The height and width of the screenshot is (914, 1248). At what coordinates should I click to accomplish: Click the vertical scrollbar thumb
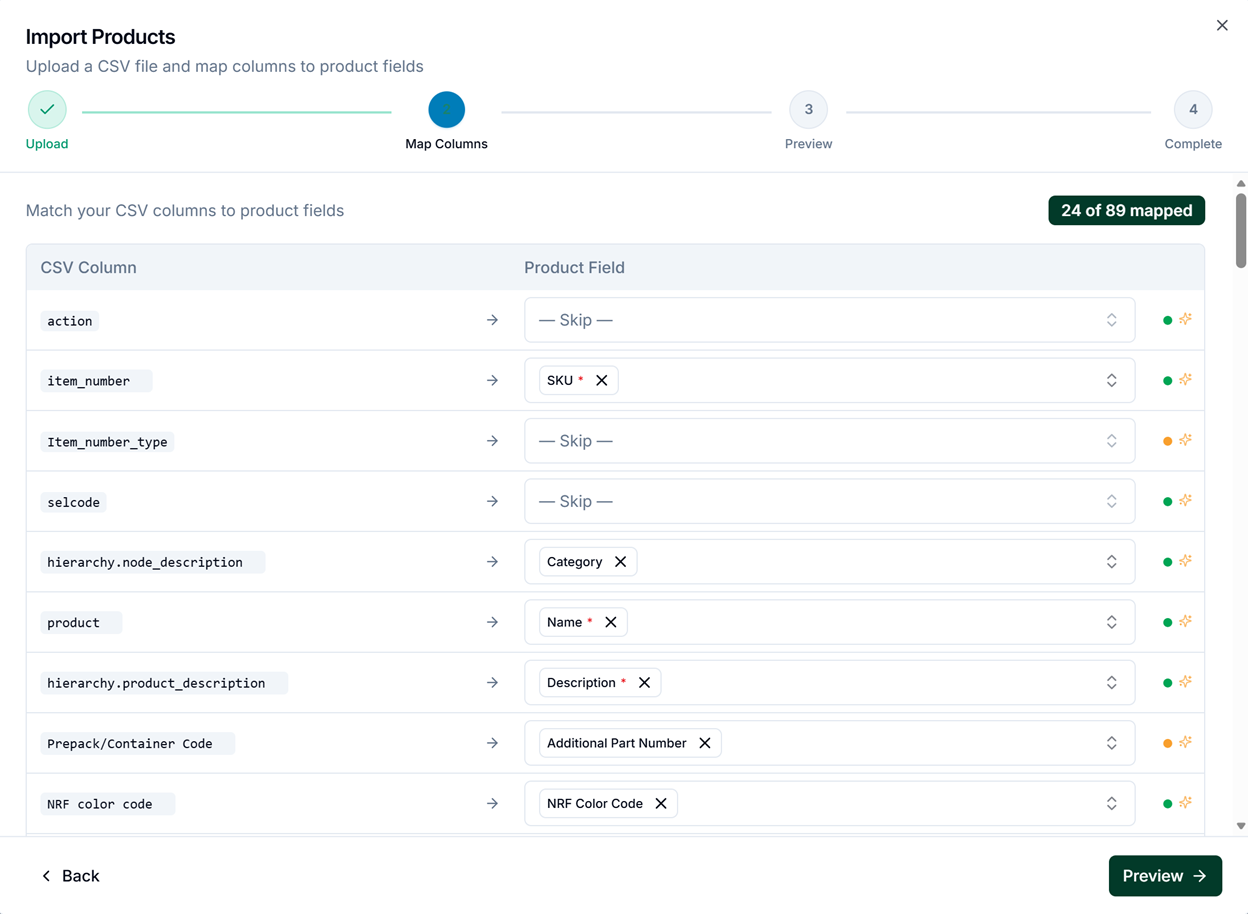pyautogui.click(x=1241, y=230)
